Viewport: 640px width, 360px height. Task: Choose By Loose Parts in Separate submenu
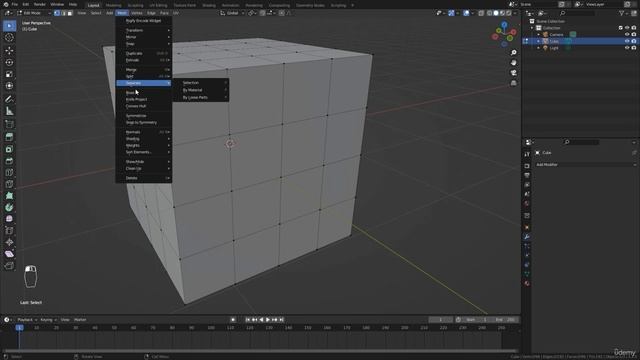(201, 98)
